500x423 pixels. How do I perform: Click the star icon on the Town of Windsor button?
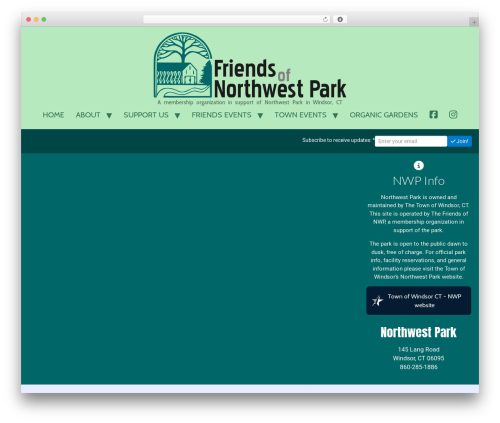pyautogui.click(x=377, y=301)
